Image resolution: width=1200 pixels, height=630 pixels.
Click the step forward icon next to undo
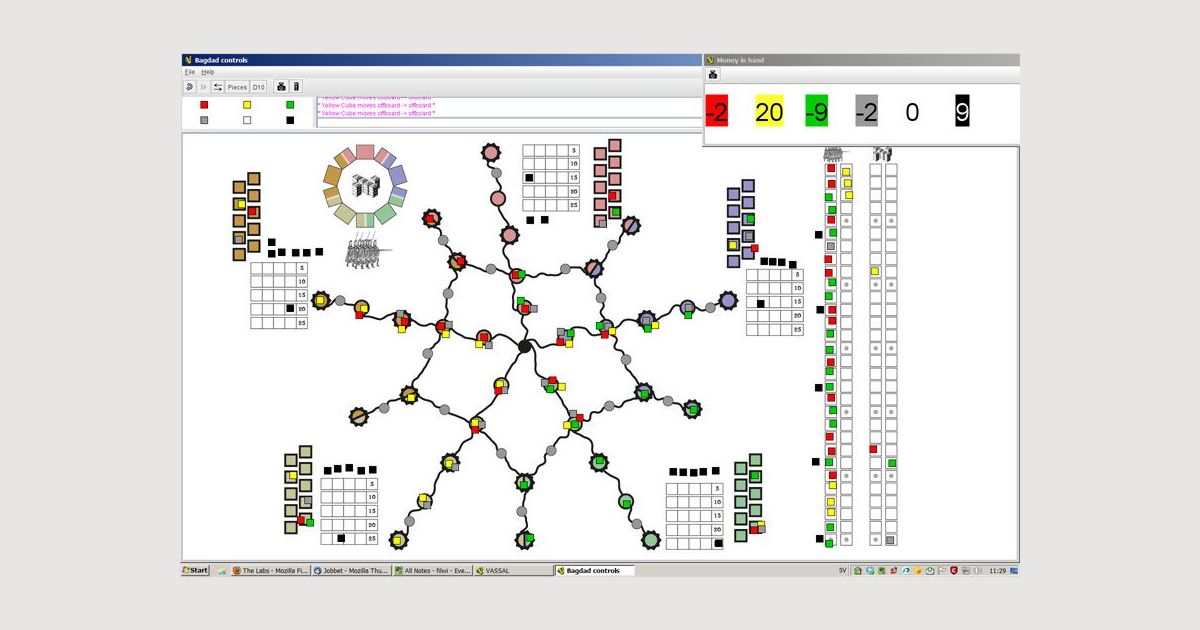pyautogui.click(x=204, y=87)
